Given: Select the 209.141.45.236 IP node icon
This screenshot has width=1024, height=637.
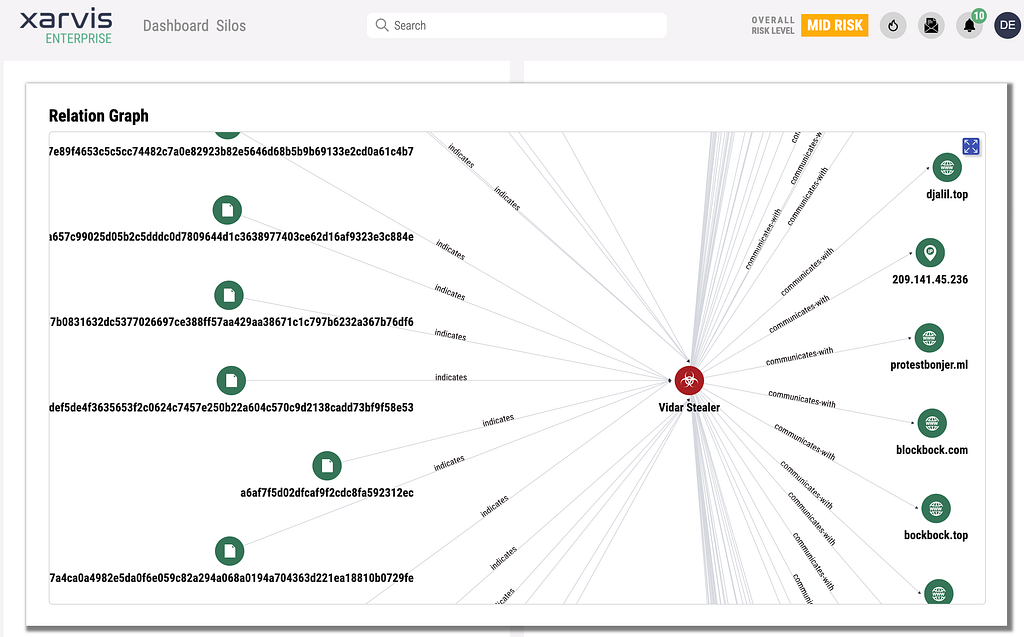Looking at the screenshot, I should [x=930, y=252].
